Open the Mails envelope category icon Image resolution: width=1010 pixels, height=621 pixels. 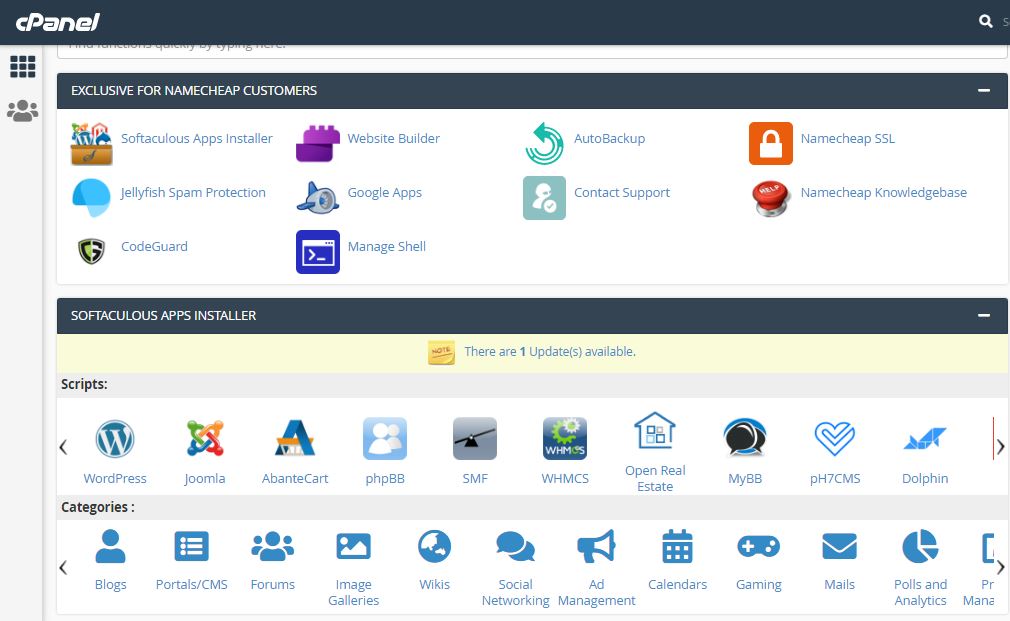coord(839,546)
